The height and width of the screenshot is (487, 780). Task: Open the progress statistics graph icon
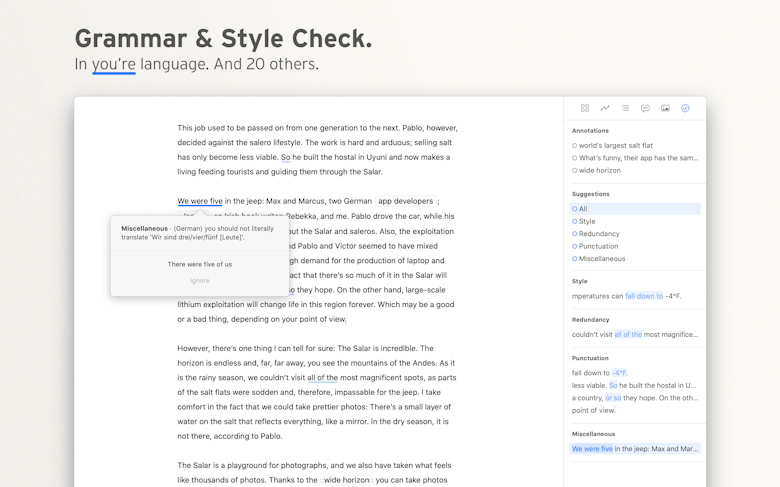pyautogui.click(x=605, y=108)
